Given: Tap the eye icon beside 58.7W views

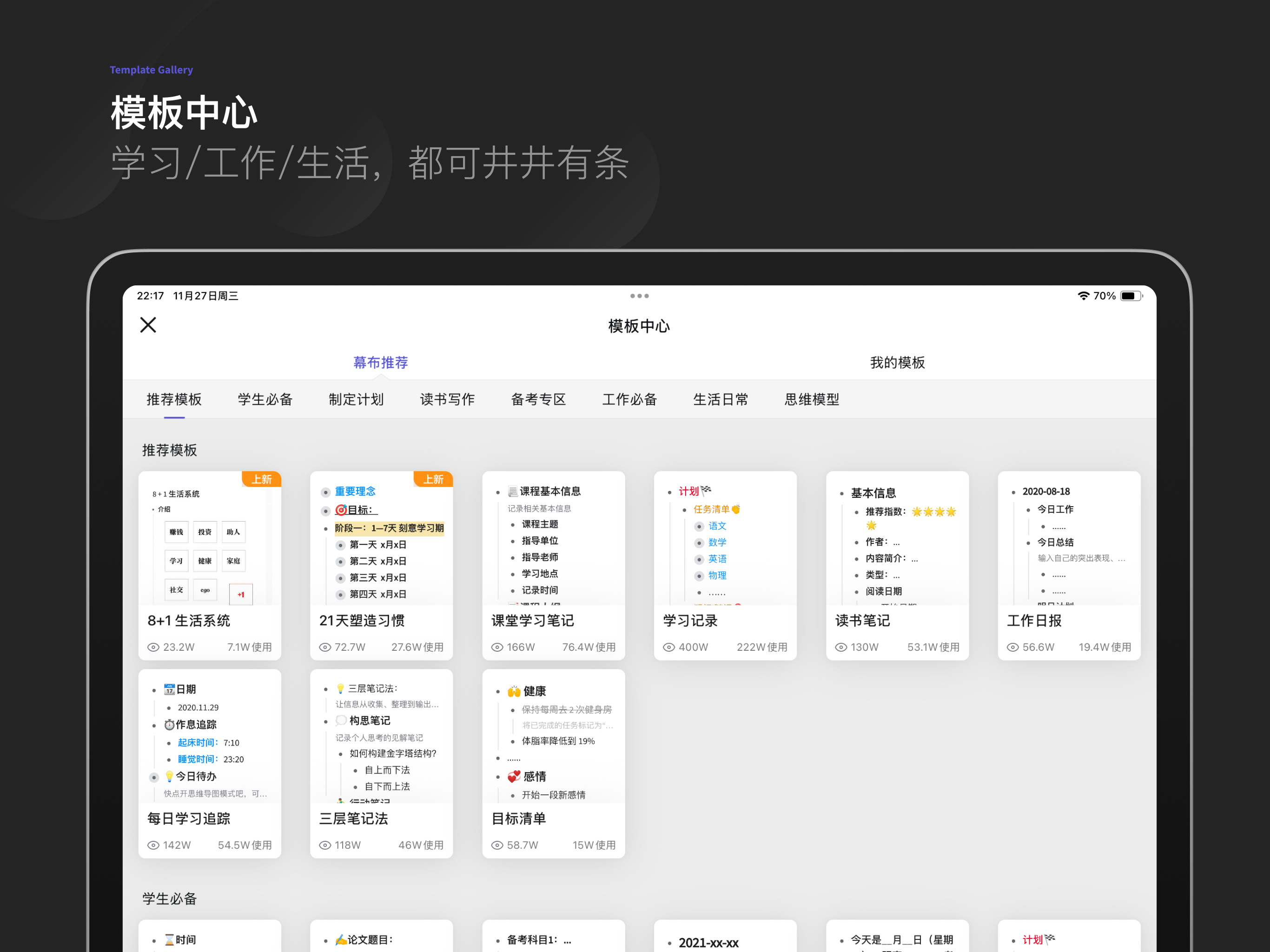Looking at the screenshot, I should click(x=497, y=845).
